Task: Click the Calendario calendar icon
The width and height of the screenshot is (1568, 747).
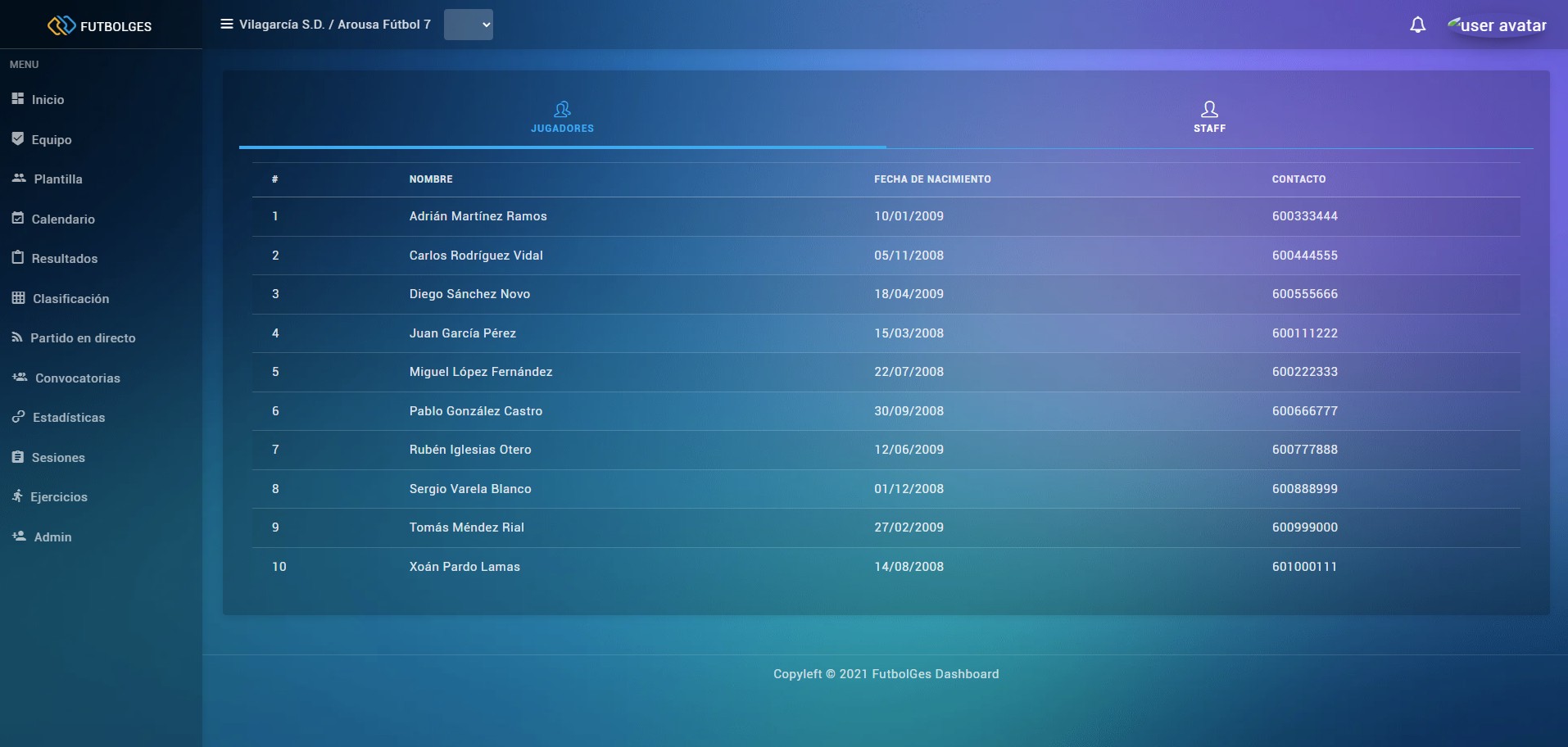Action: (18, 219)
